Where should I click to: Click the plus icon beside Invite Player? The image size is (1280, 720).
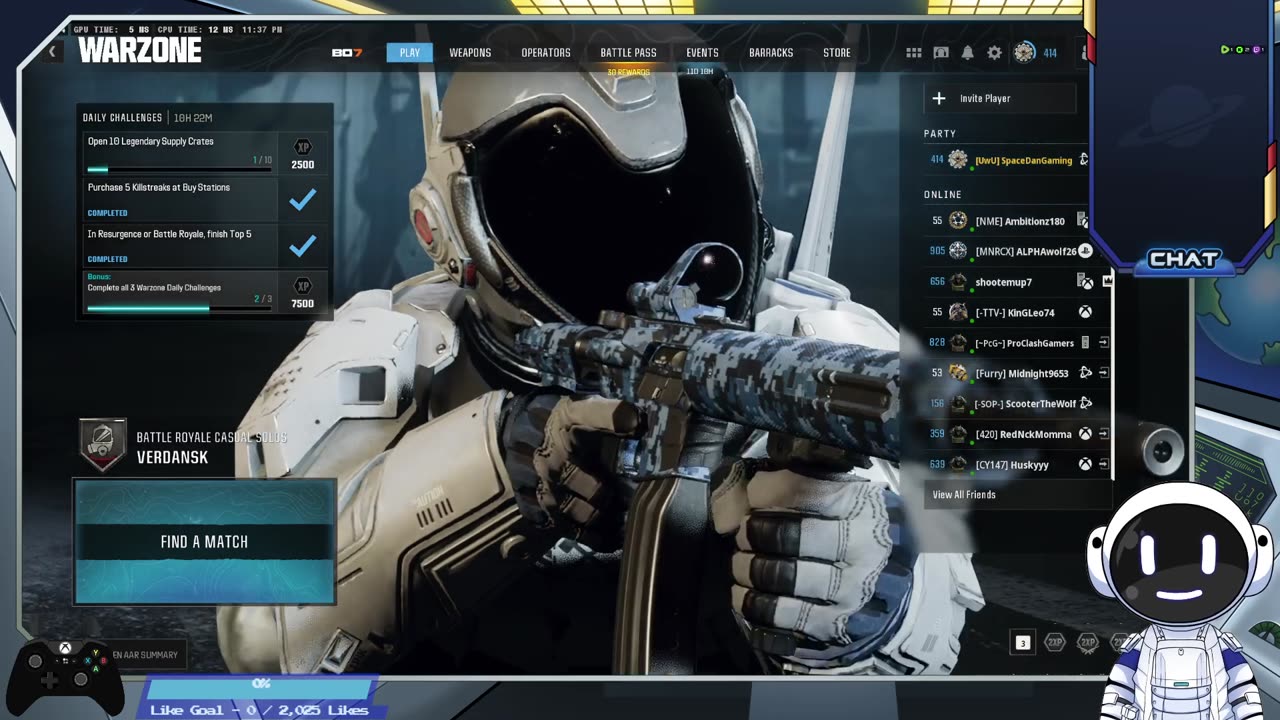click(939, 98)
